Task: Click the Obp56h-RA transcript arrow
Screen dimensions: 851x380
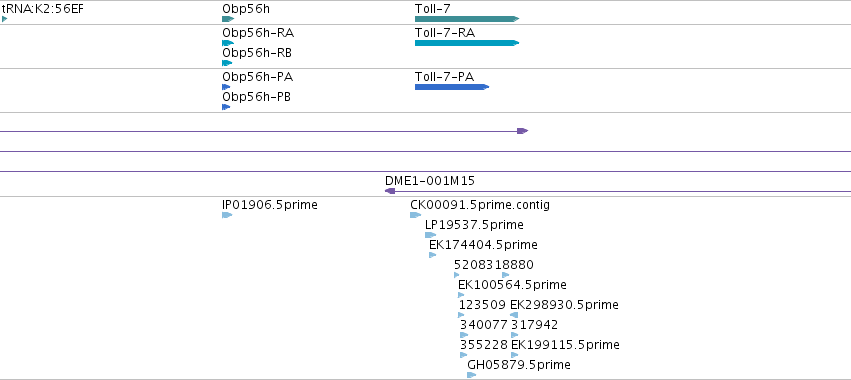Action: (228, 43)
